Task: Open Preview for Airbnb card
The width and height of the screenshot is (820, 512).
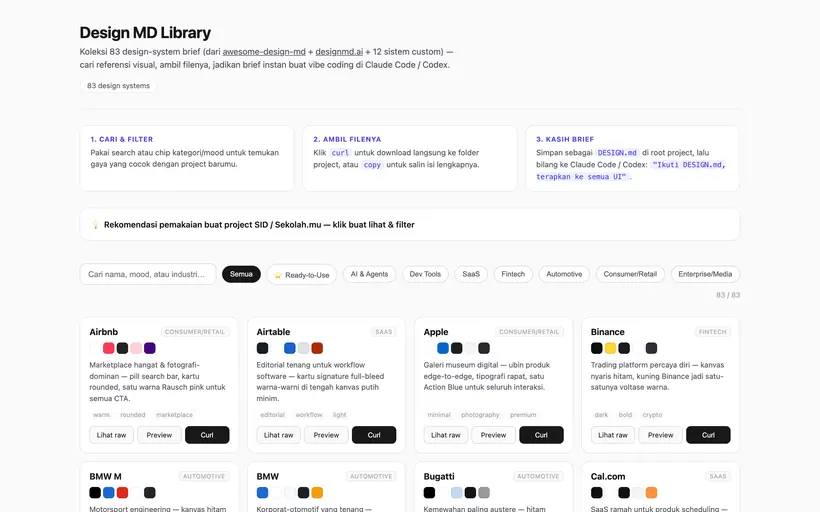Action: 159,435
